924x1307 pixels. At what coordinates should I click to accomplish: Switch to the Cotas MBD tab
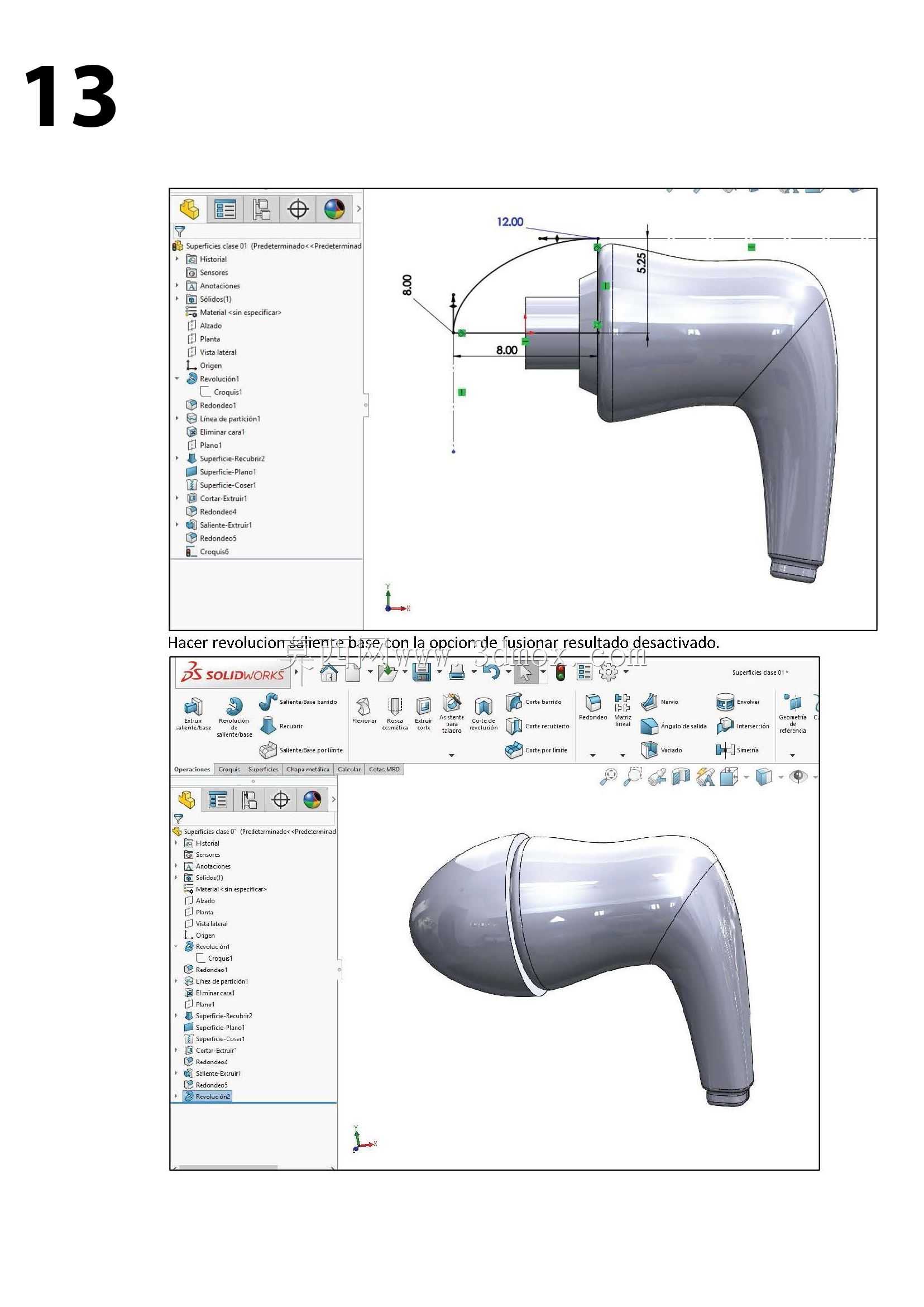pos(384,770)
